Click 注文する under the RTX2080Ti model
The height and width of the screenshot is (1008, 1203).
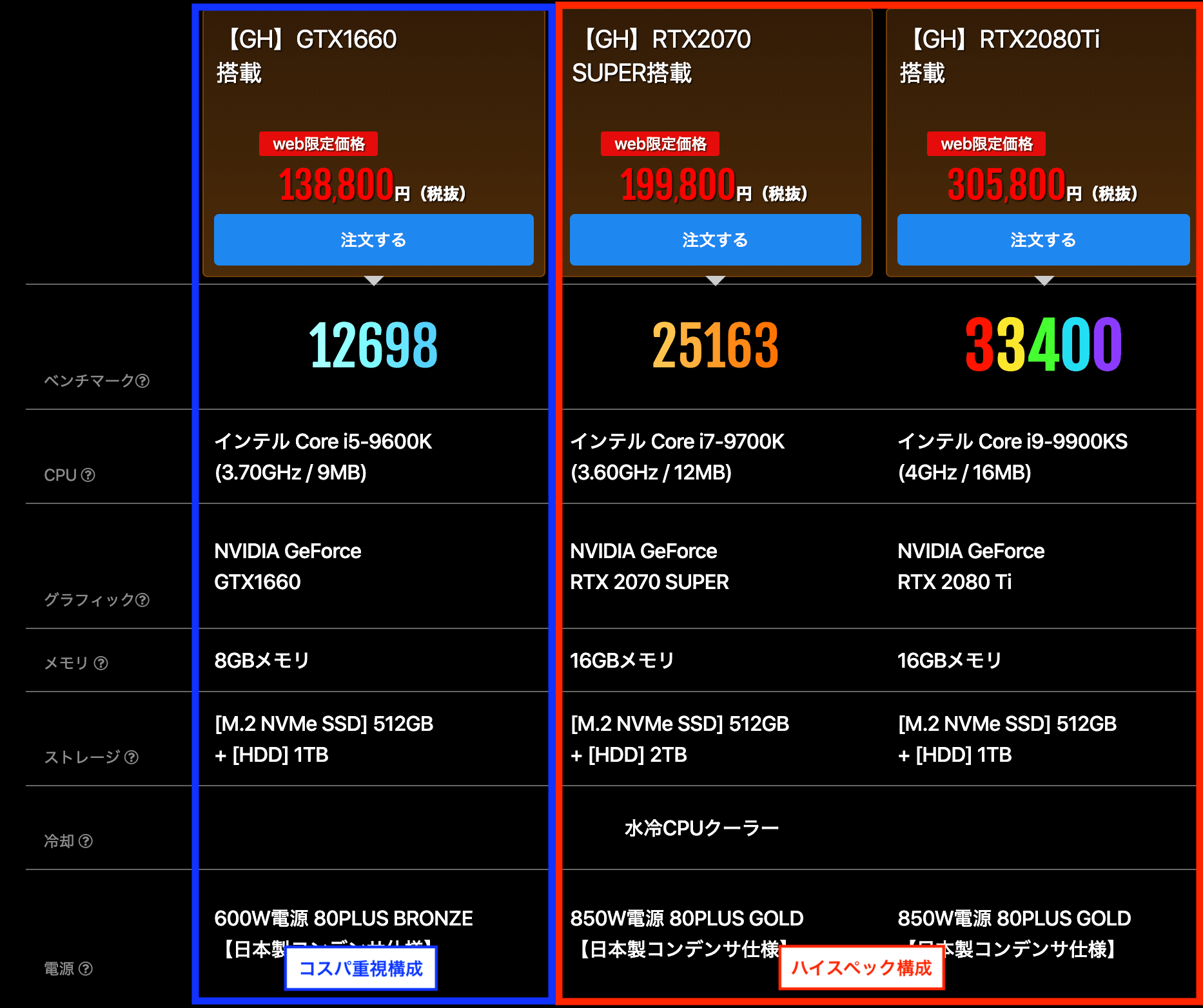1043,240
